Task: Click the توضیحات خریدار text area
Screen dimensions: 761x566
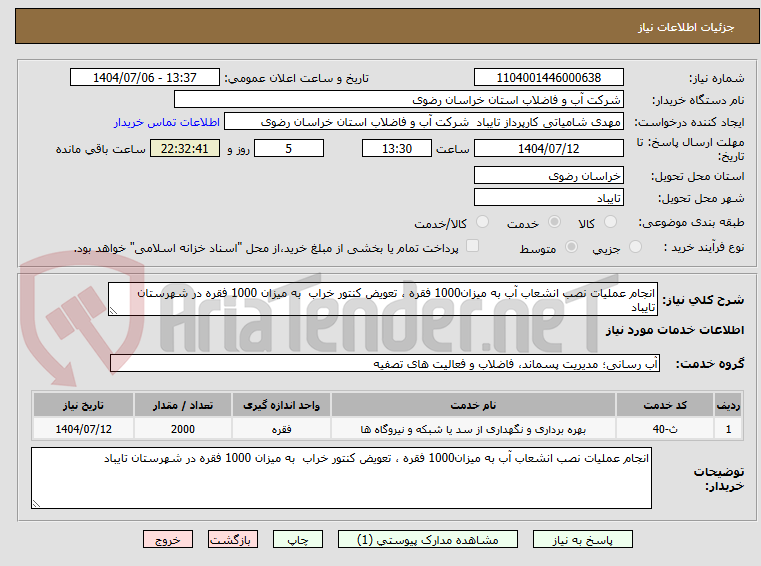Action: pyautogui.click(x=341, y=478)
